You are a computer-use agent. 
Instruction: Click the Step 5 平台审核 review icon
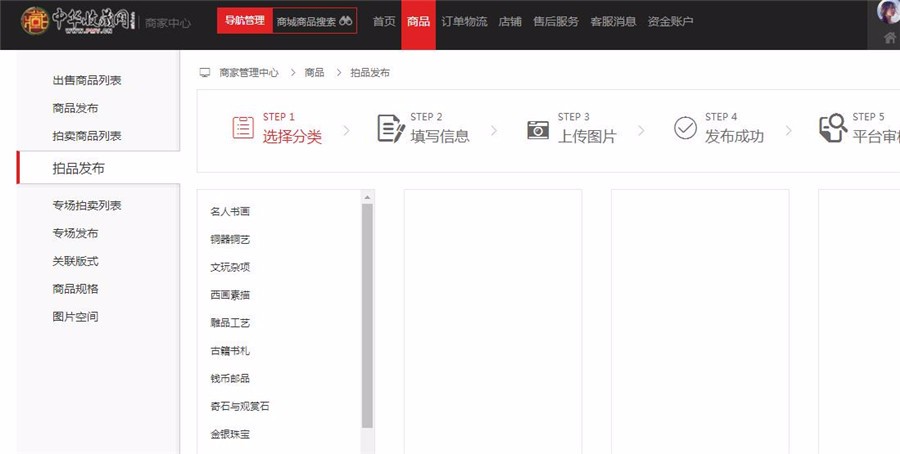coord(832,128)
